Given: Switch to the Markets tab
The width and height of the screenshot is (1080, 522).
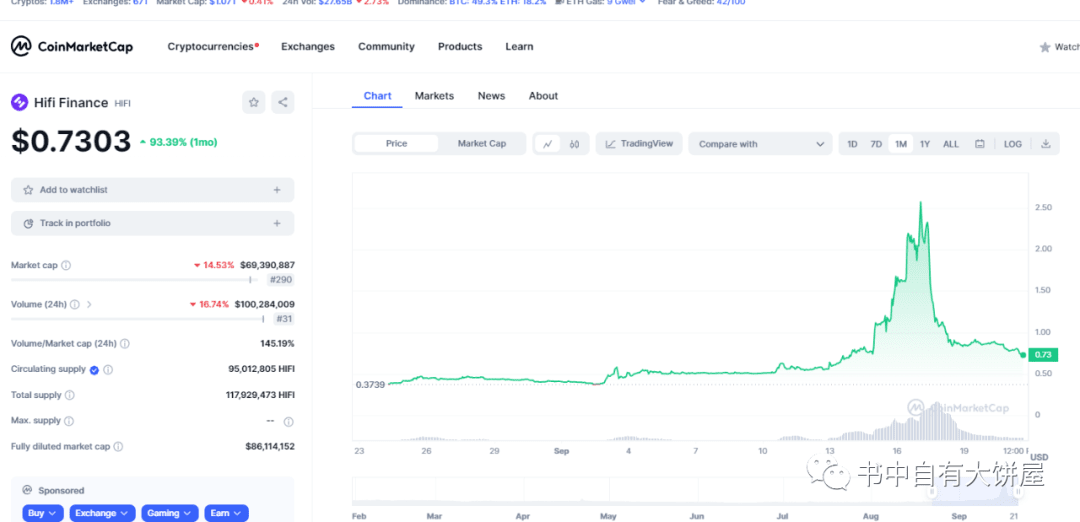Looking at the screenshot, I should pos(434,96).
